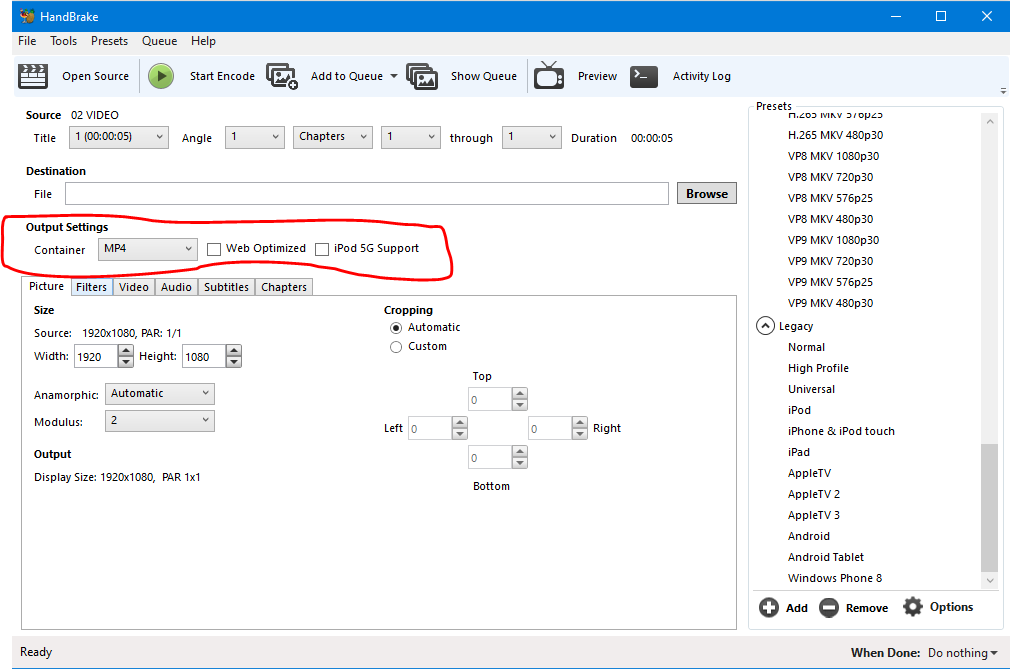Click the Preview television icon

(x=549, y=75)
